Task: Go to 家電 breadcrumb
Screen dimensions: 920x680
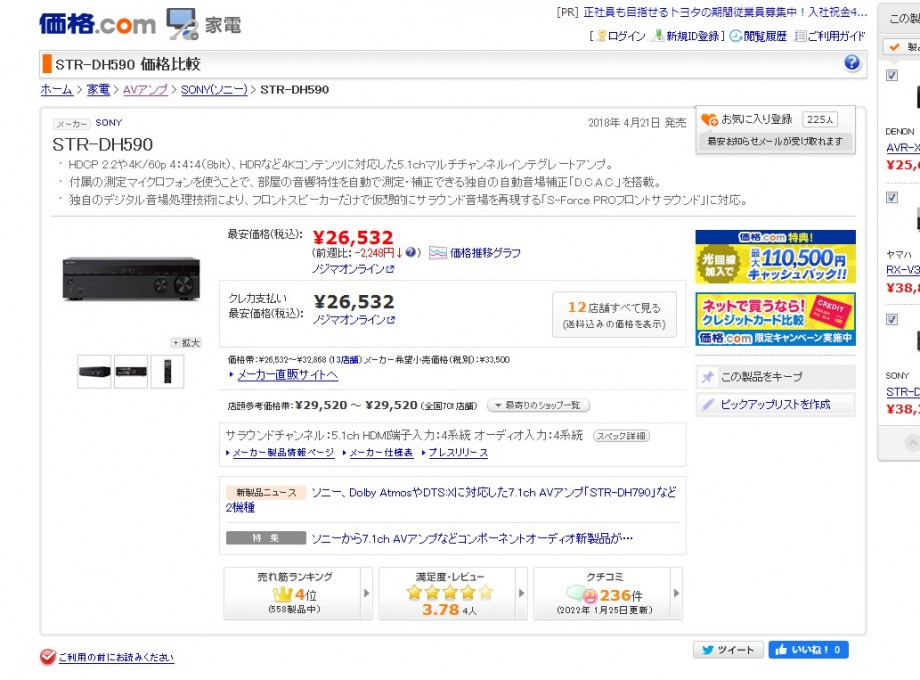Action: (x=99, y=90)
